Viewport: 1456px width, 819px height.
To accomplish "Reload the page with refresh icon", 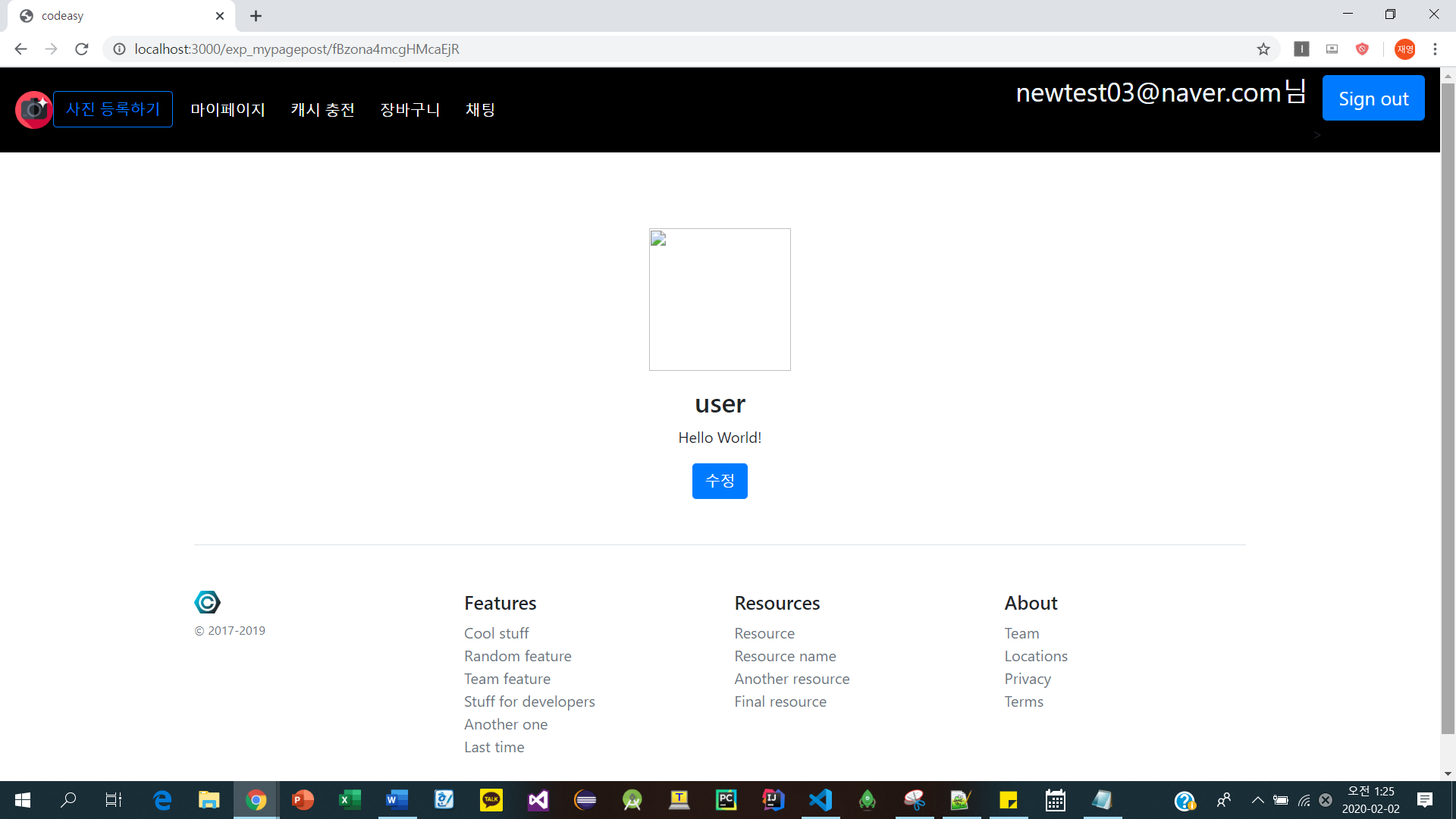I will [x=82, y=49].
